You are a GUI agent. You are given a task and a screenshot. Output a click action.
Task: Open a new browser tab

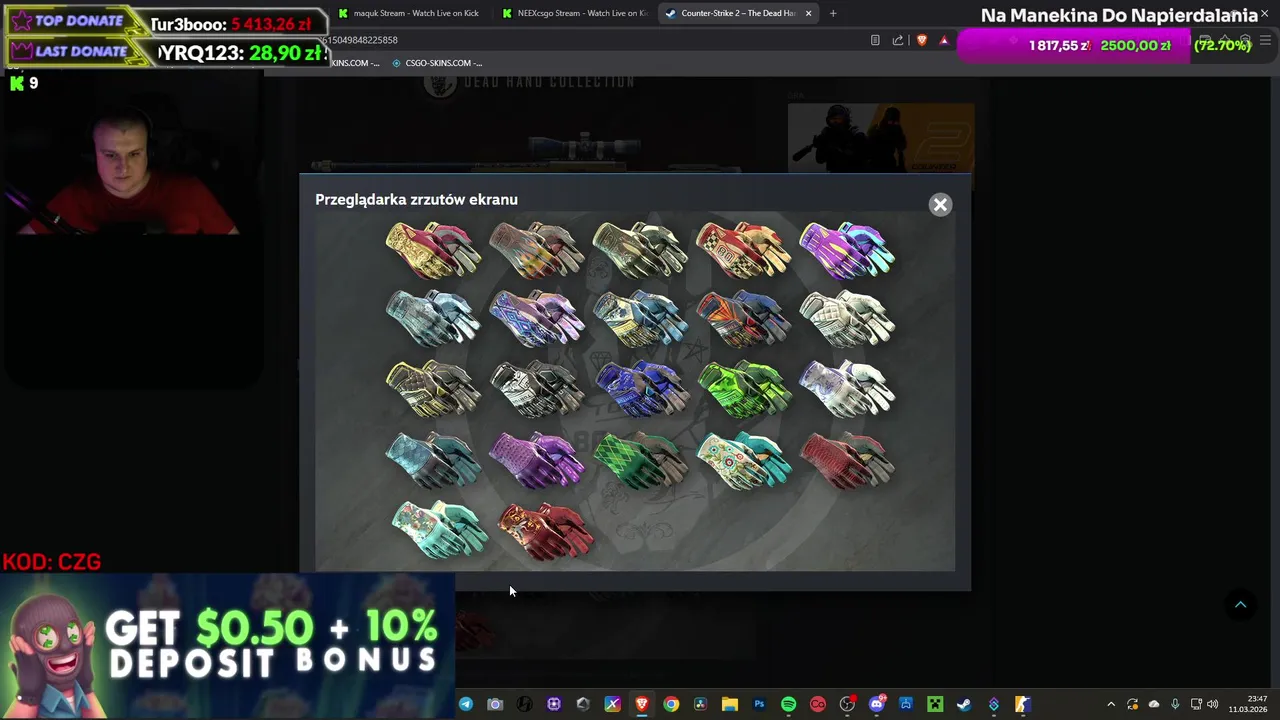[x=833, y=13]
